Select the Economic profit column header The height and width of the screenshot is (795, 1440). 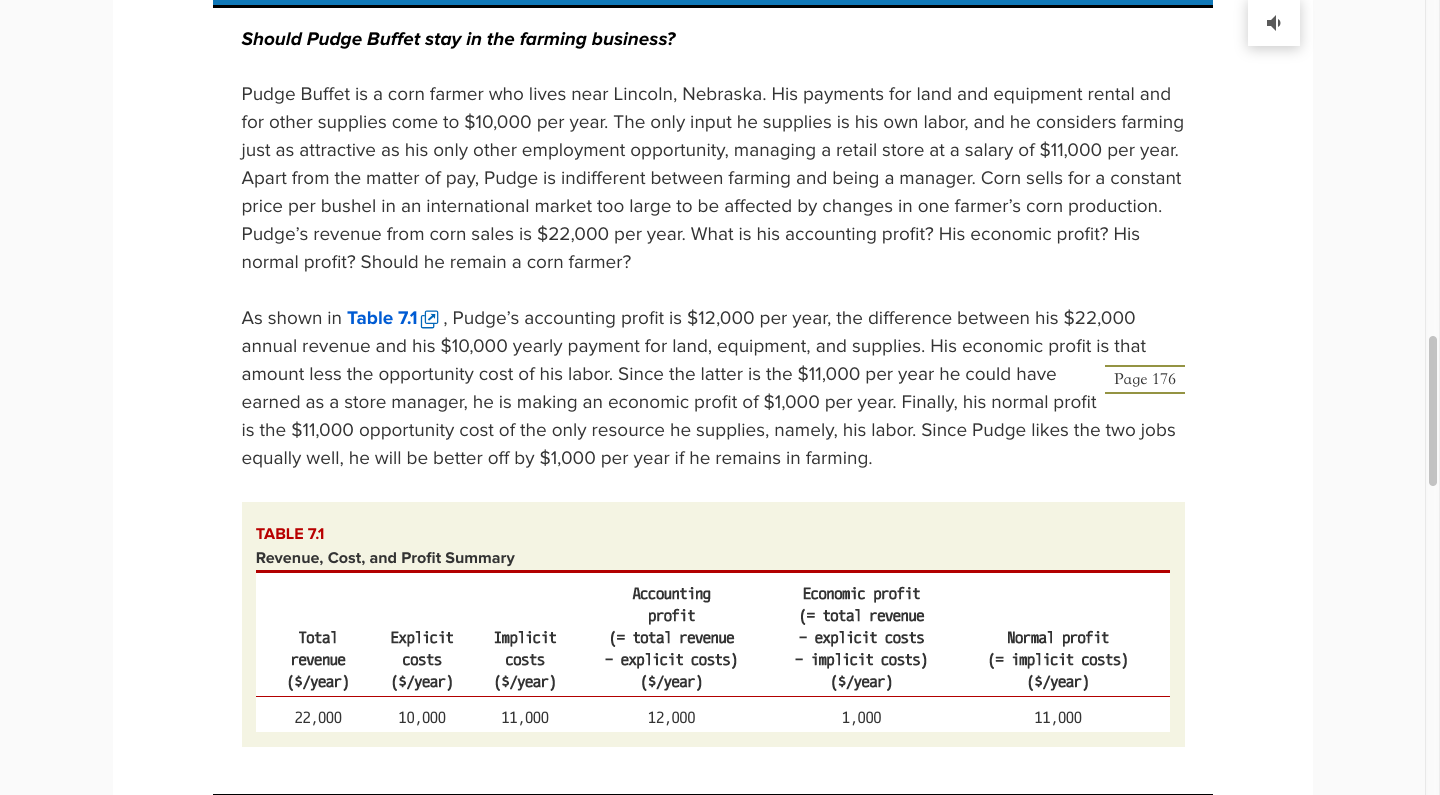pos(861,638)
